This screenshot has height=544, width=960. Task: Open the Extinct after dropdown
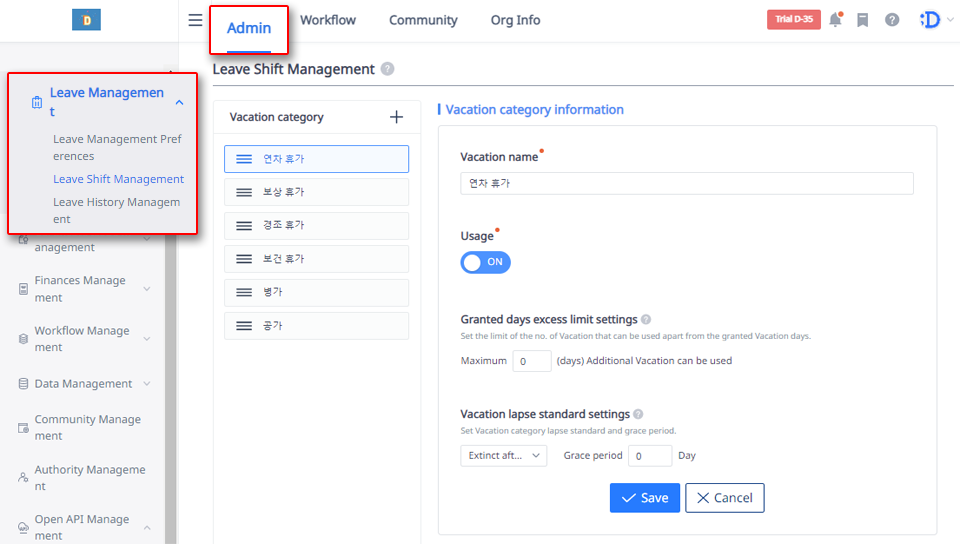point(504,456)
